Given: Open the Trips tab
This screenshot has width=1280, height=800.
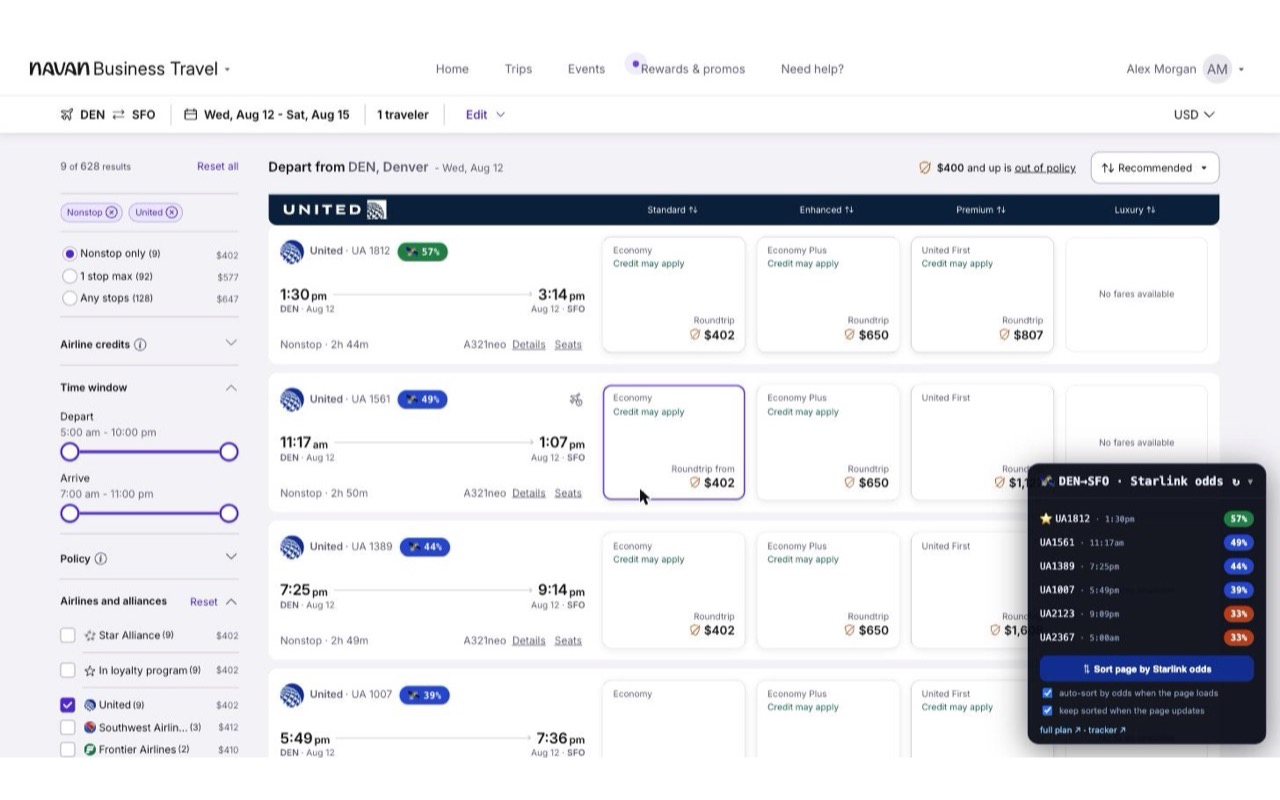Looking at the screenshot, I should (x=518, y=69).
